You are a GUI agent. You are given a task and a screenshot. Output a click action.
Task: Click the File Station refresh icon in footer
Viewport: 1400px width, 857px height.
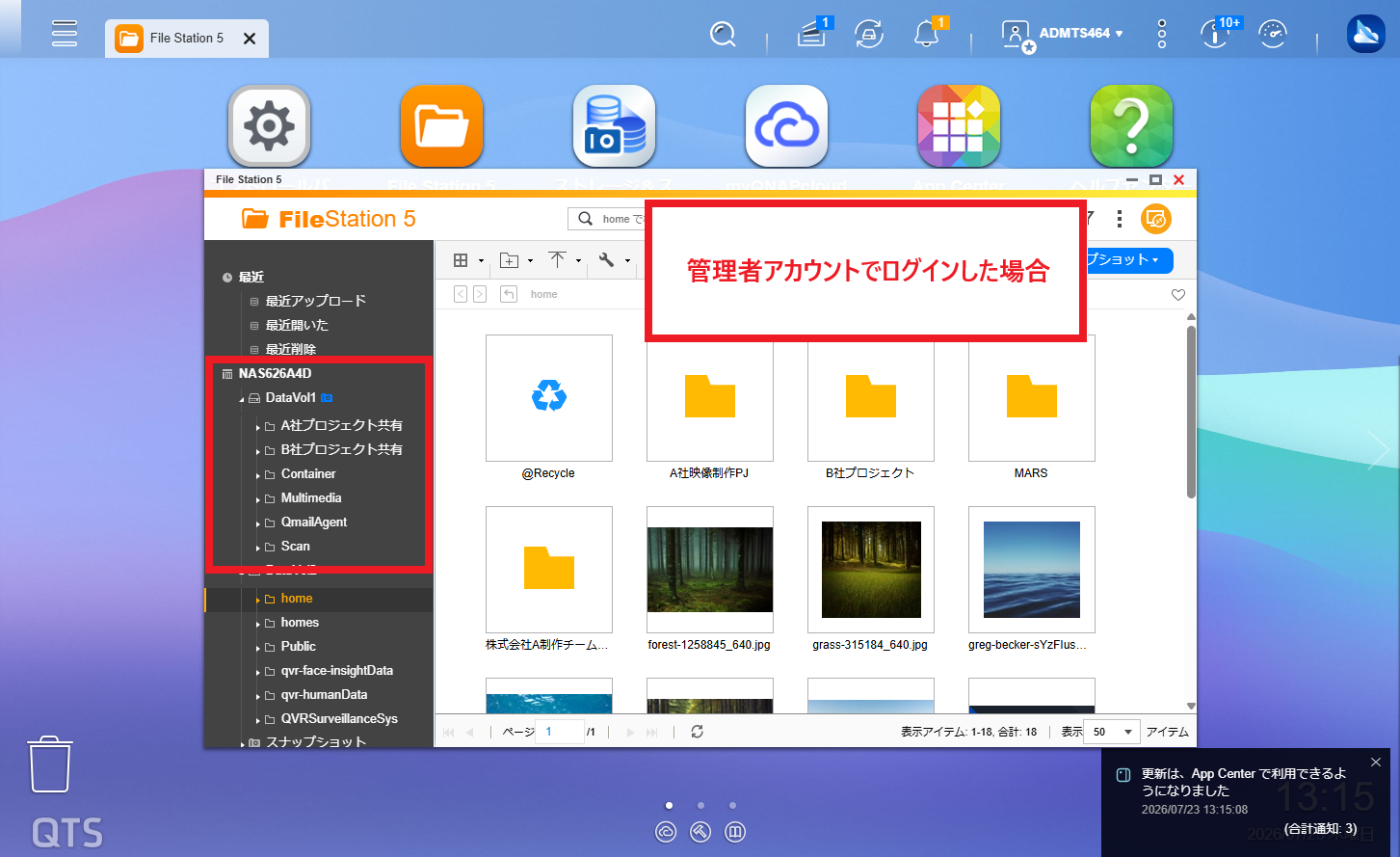point(697,732)
